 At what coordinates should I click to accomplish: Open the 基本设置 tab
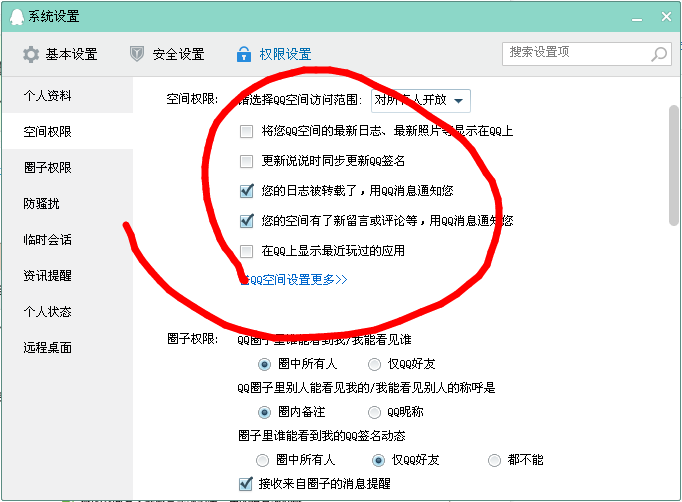pos(60,54)
